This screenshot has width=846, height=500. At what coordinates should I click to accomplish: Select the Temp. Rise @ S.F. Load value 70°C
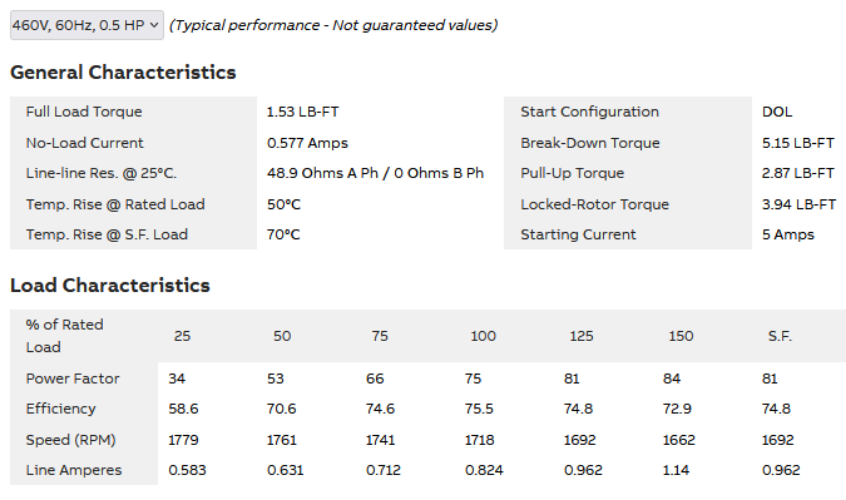(283, 235)
